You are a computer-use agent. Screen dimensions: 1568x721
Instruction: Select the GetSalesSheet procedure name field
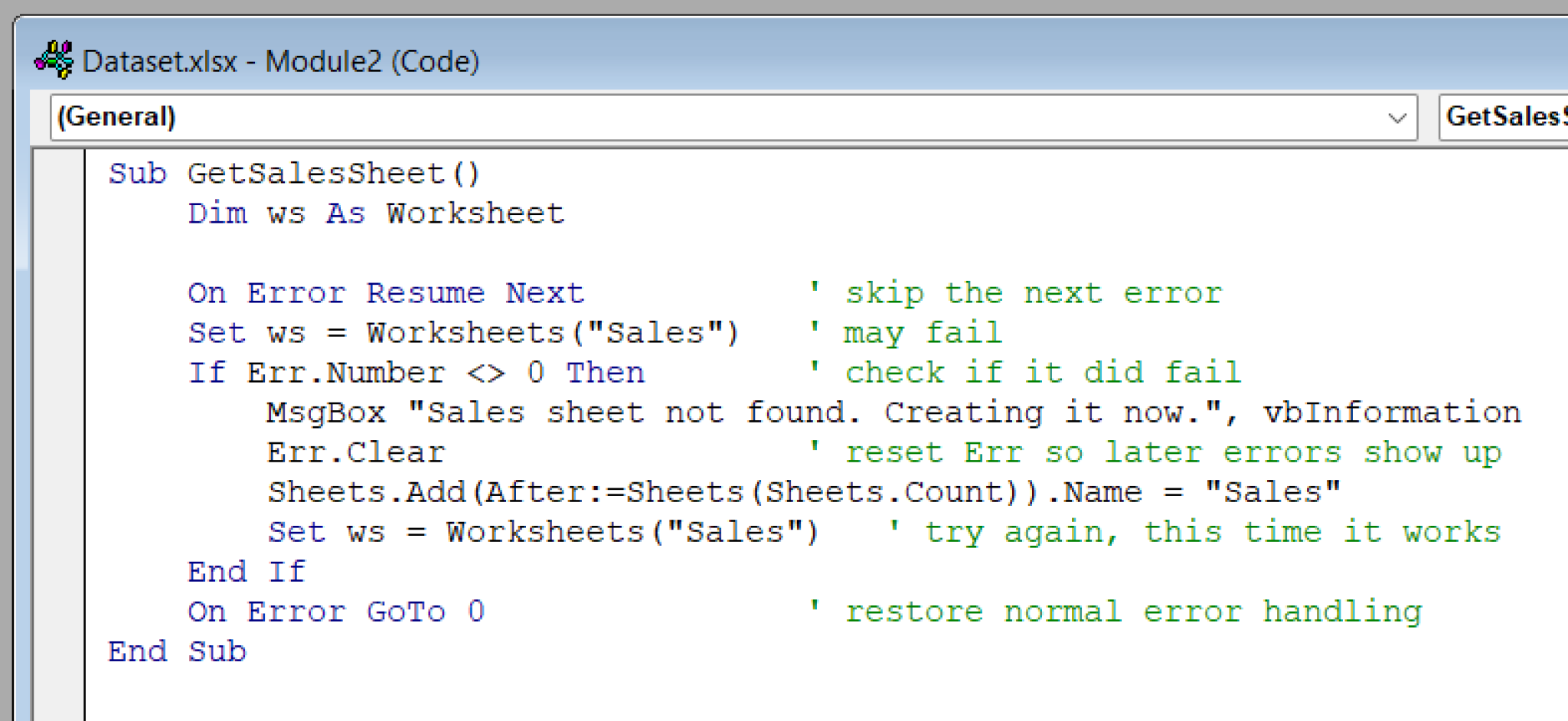point(1504,116)
